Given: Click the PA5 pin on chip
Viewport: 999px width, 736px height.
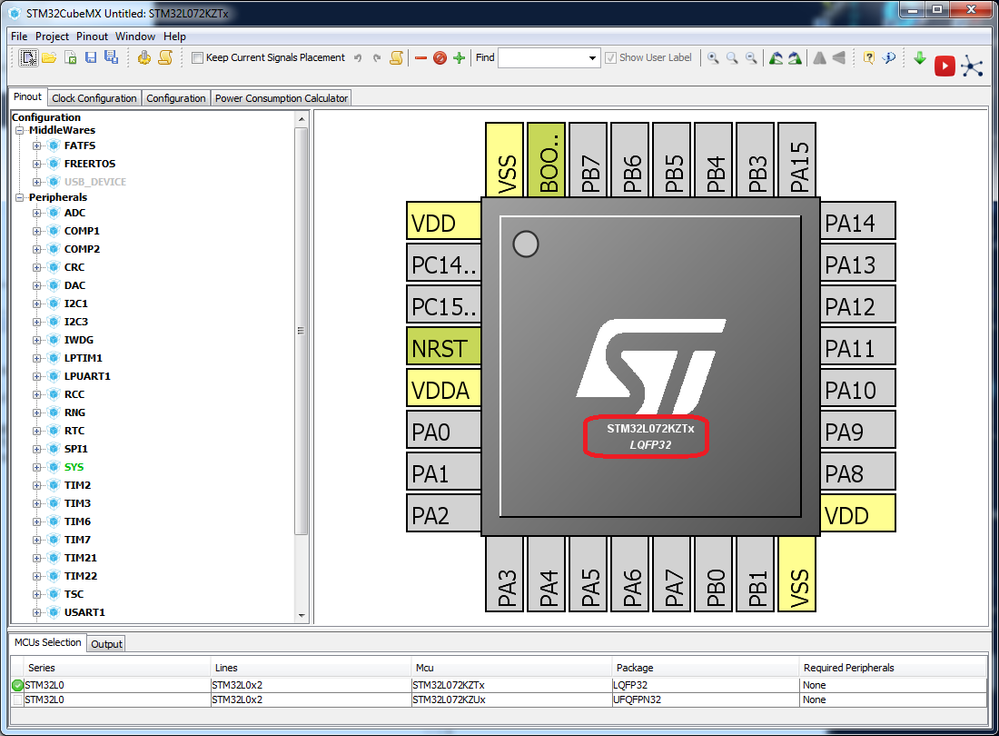Looking at the screenshot, I should [x=589, y=574].
